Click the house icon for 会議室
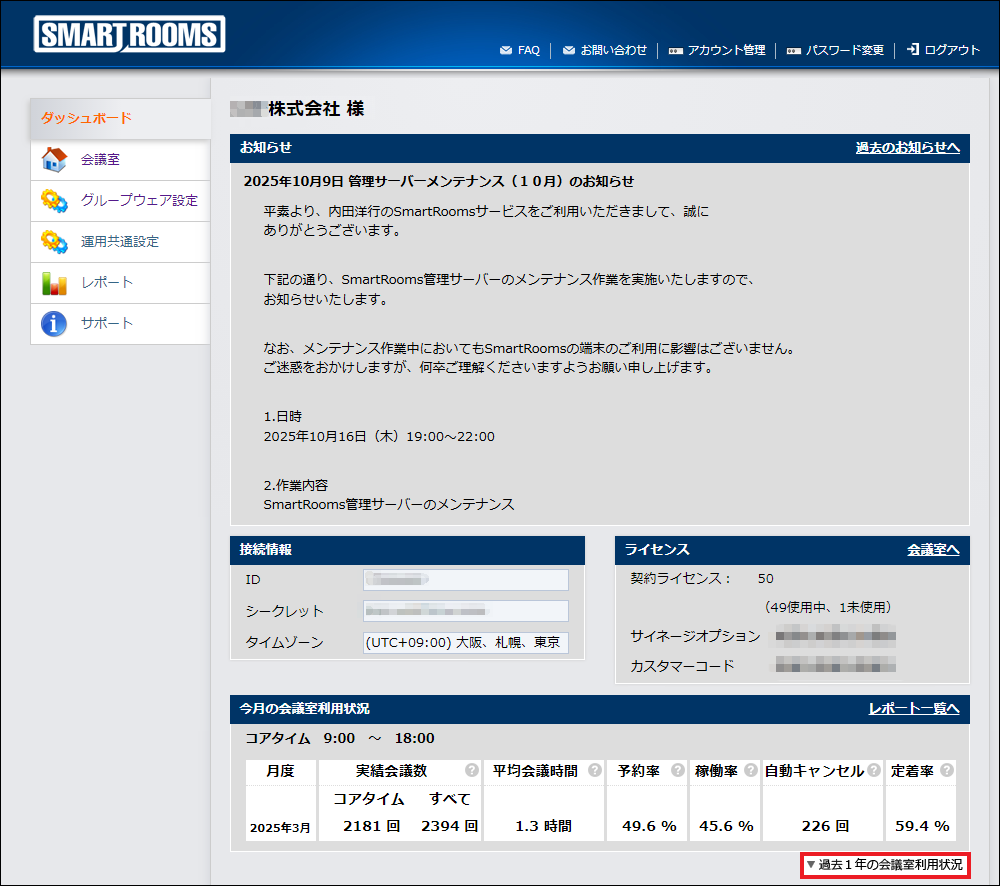 click(54, 160)
